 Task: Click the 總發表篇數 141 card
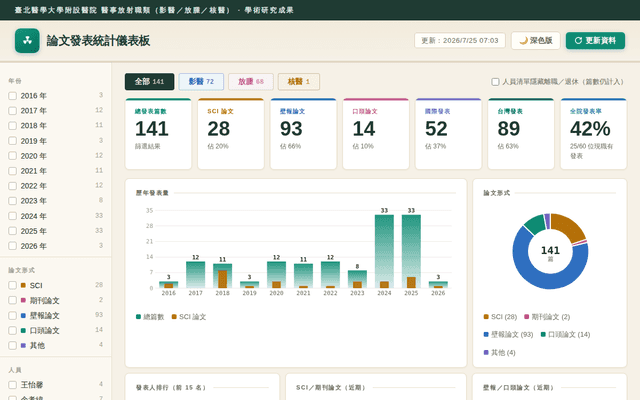click(158, 133)
